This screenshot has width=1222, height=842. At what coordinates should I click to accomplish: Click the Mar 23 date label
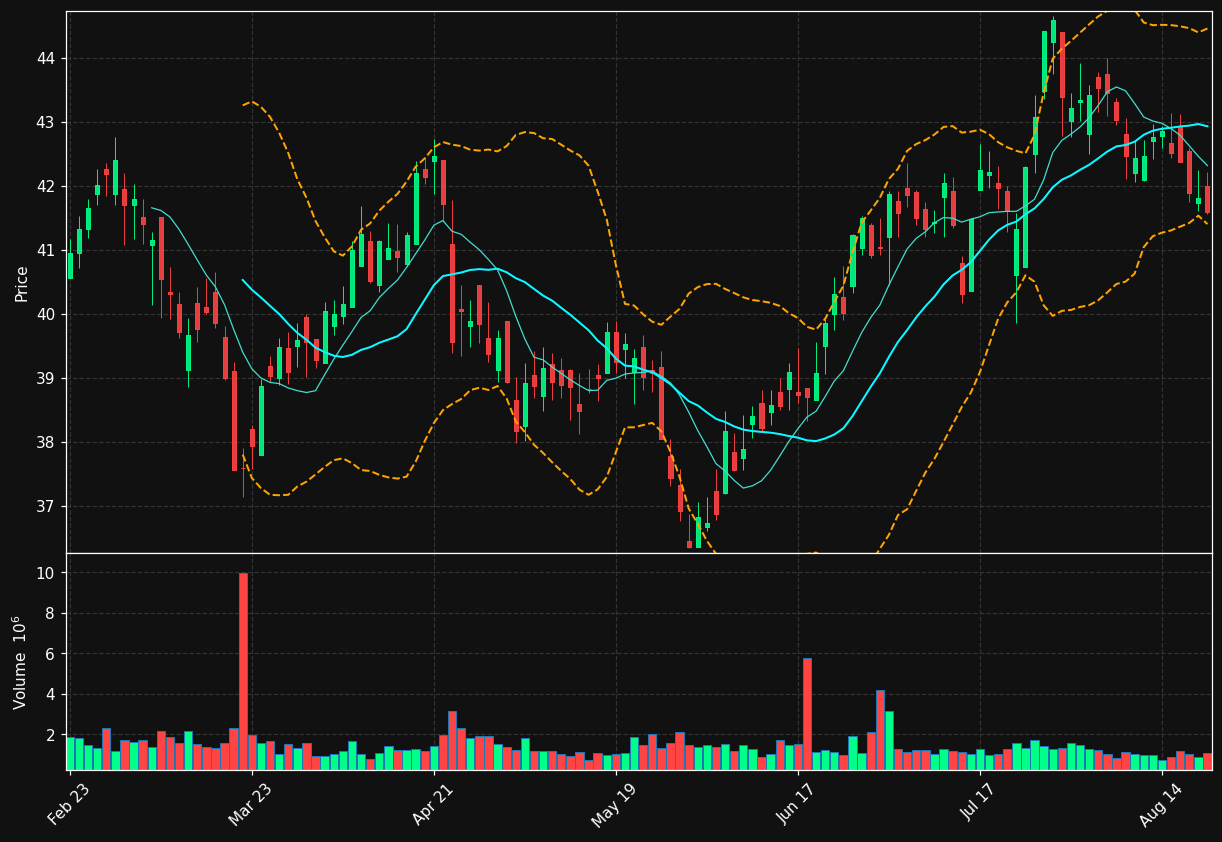click(x=251, y=804)
